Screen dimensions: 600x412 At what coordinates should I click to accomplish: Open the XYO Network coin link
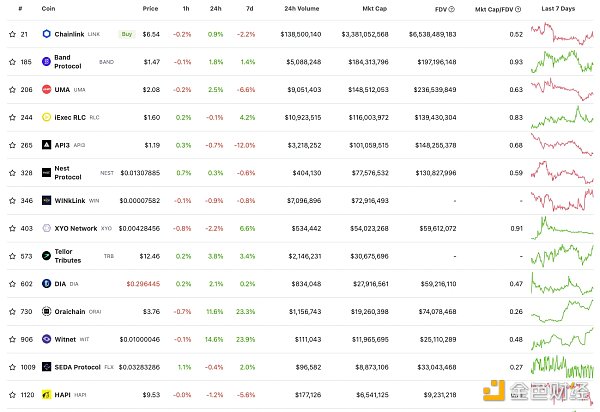click(75, 228)
